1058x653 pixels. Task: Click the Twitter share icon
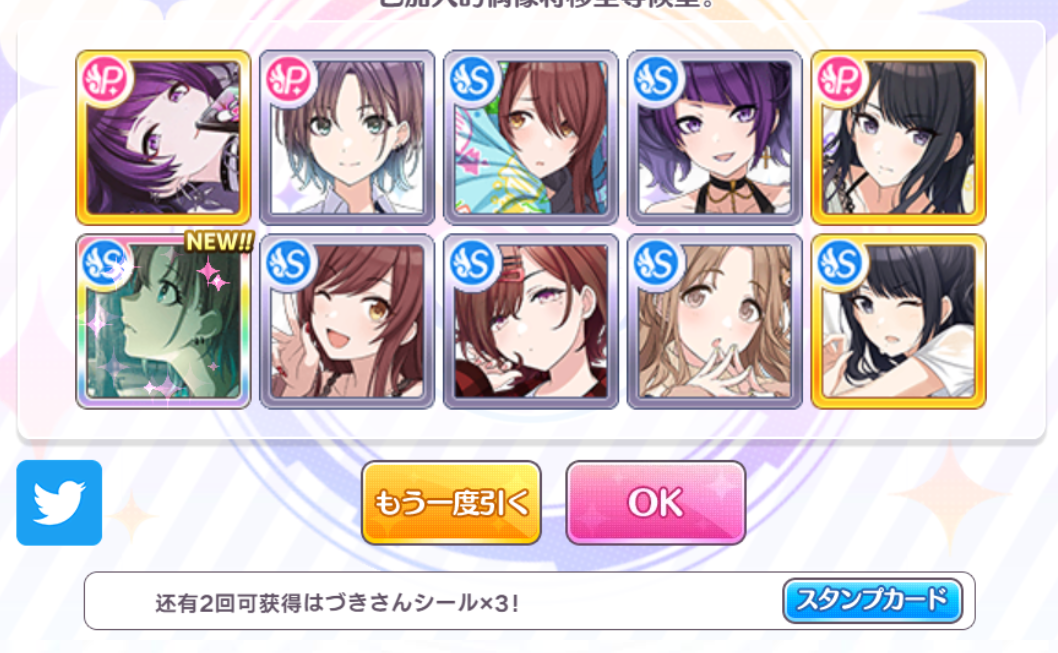point(59,503)
